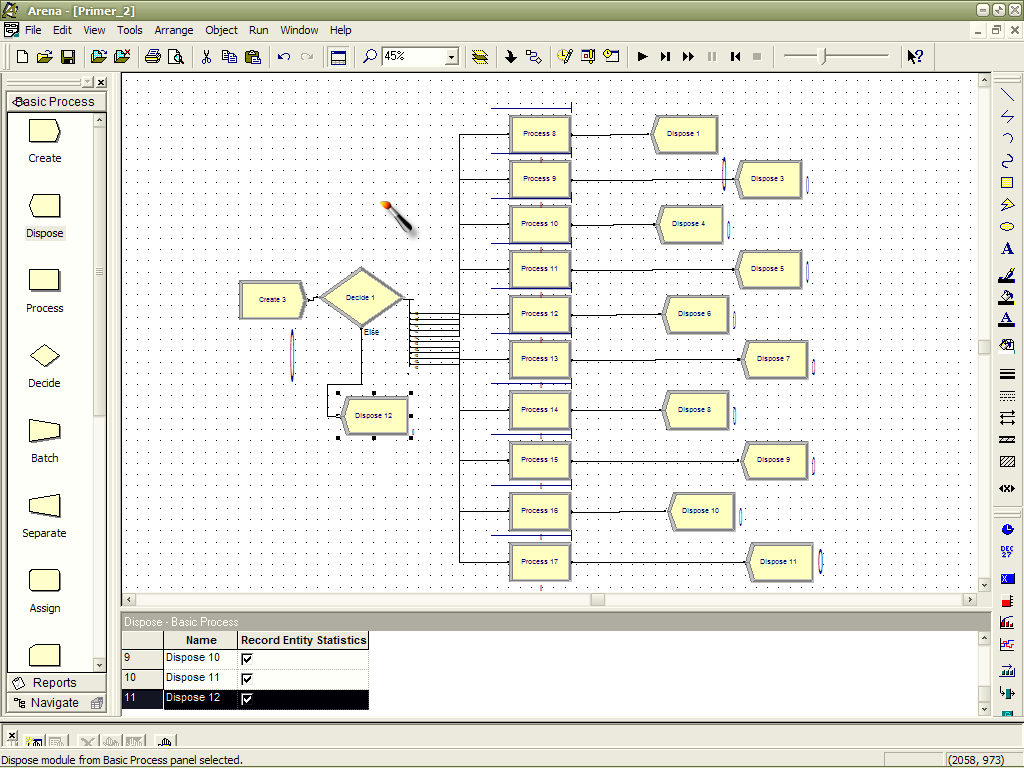Viewport: 1024px width, 768px height.
Task: Open the Edit menu
Action: [62, 30]
